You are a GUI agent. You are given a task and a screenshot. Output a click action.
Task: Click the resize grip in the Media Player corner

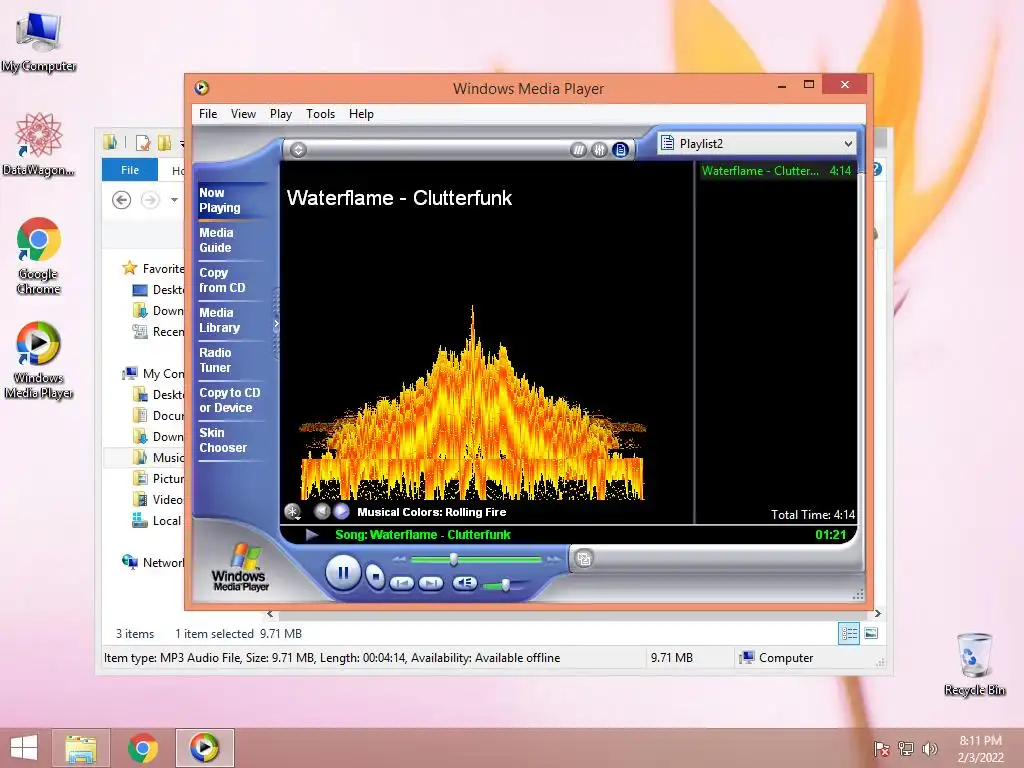click(x=858, y=594)
